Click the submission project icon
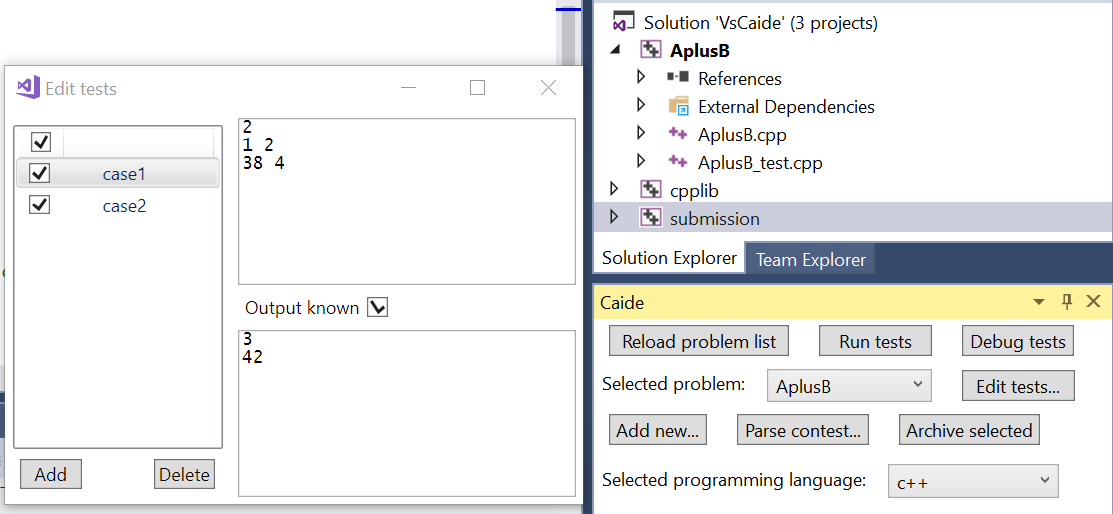1113x514 pixels. [x=651, y=218]
